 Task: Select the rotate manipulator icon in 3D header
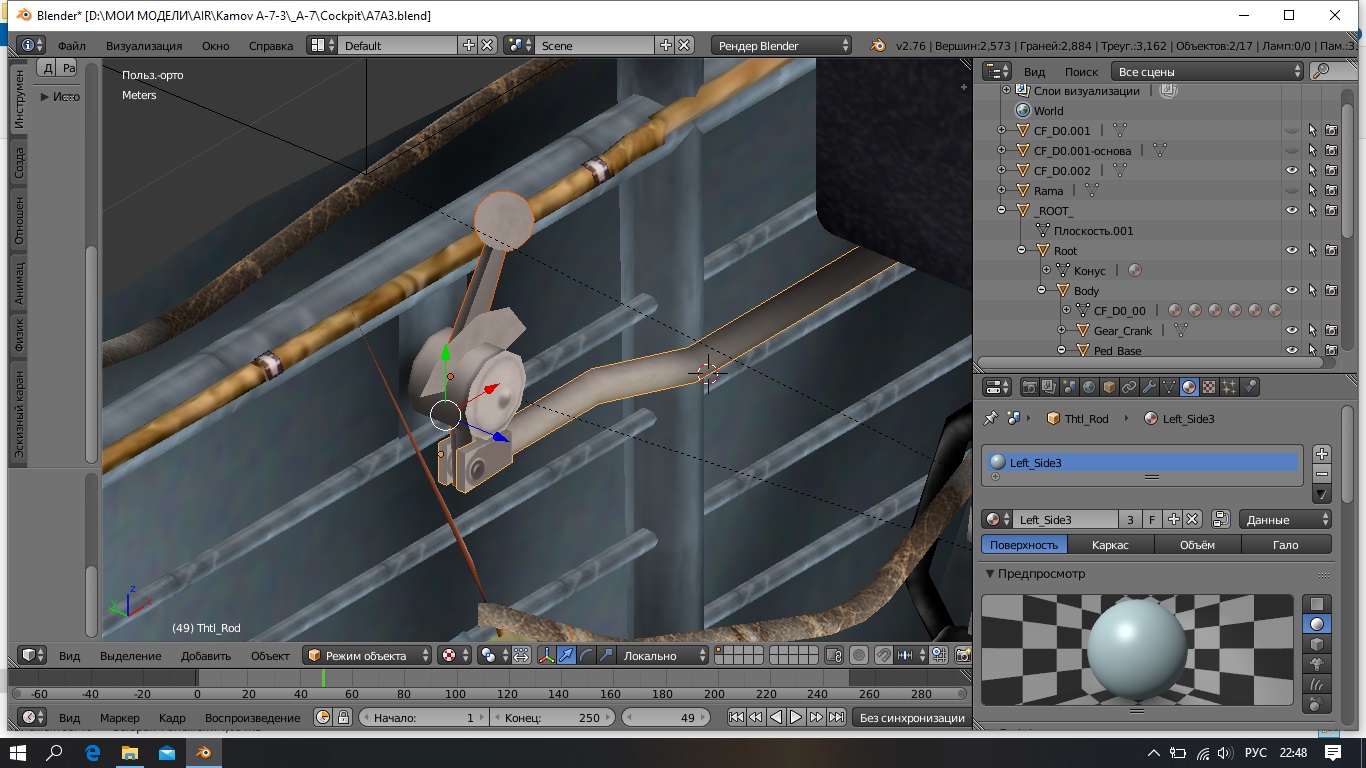coord(586,656)
